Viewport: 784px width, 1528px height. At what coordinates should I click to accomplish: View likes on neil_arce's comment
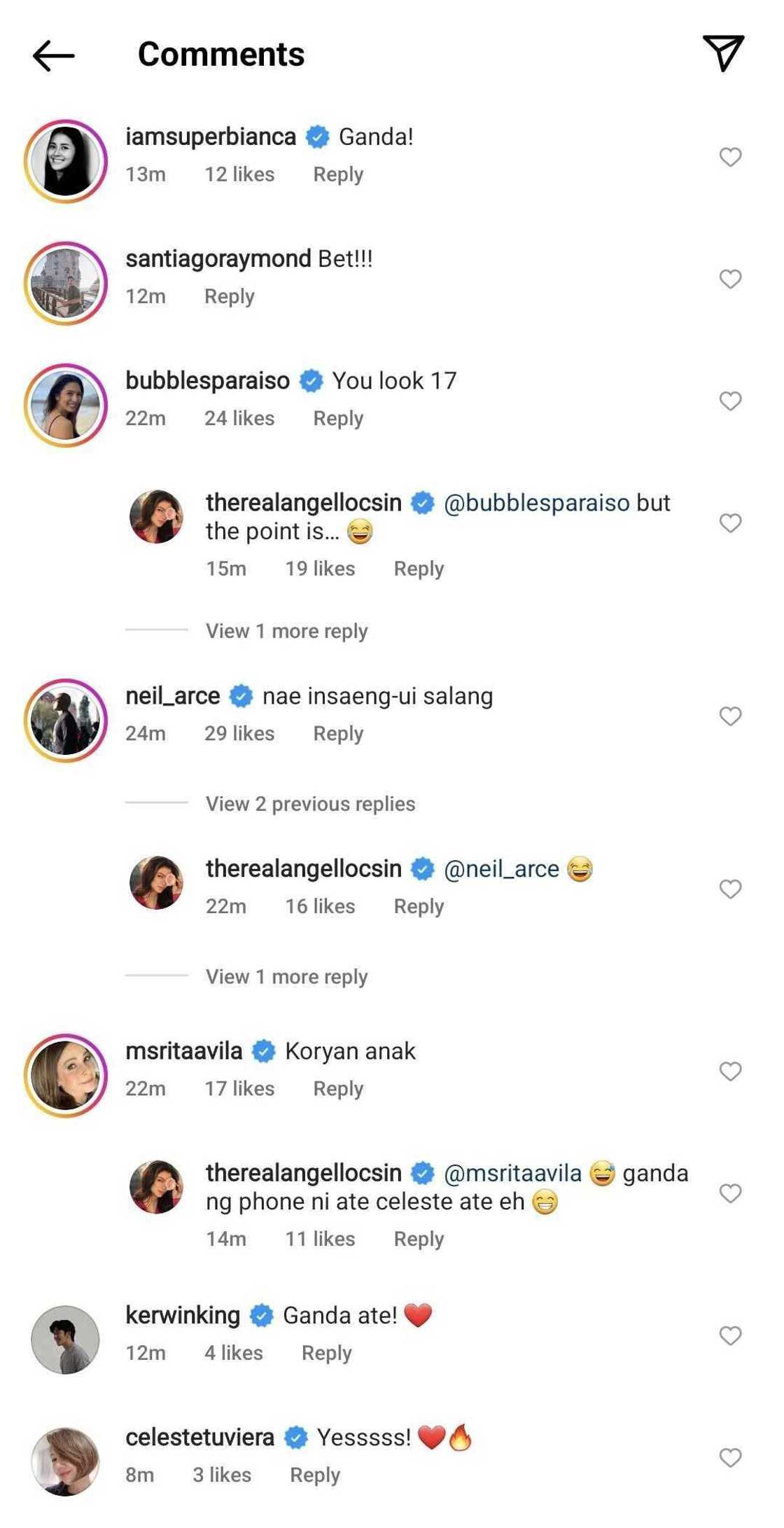click(239, 734)
